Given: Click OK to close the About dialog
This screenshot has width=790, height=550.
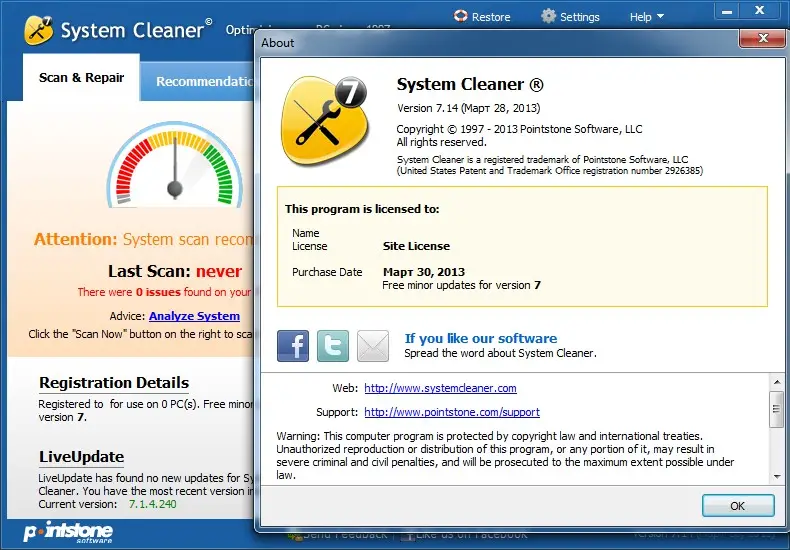Looking at the screenshot, I should coord(738,506).
